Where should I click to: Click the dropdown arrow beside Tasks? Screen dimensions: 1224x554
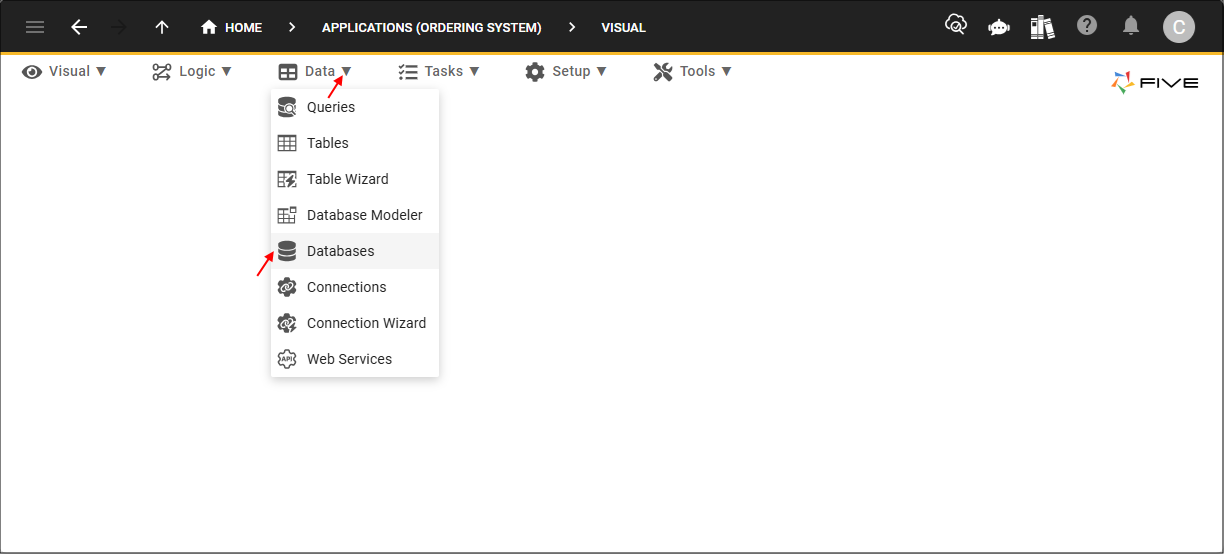(x=474, y=72)
